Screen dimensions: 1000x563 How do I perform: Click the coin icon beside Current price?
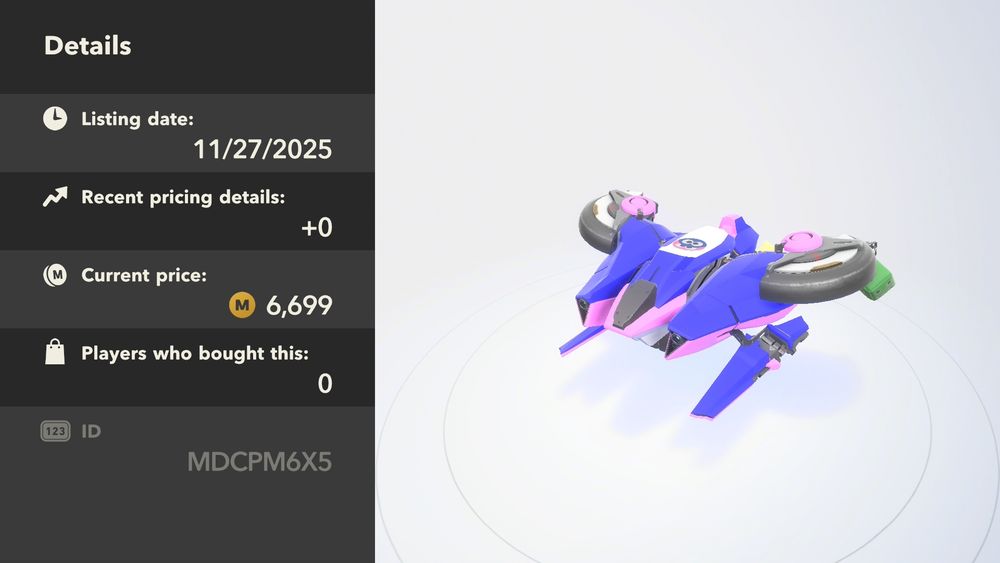(x=55, y=275)
